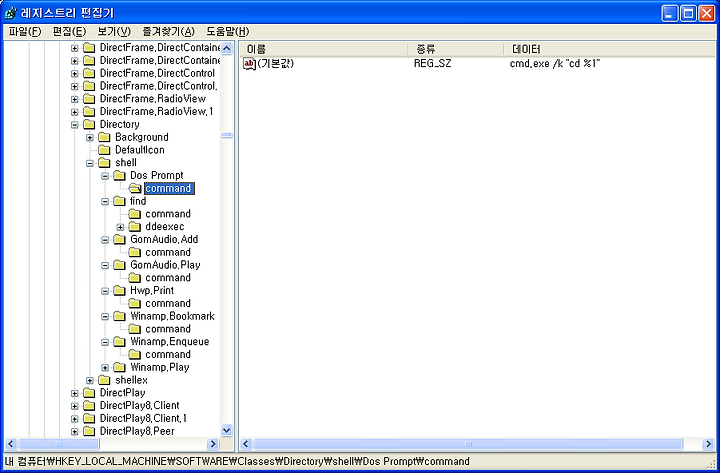Maximize the registry editor window
This screenshot has width=720, height=473.
[x=688, y=13]
